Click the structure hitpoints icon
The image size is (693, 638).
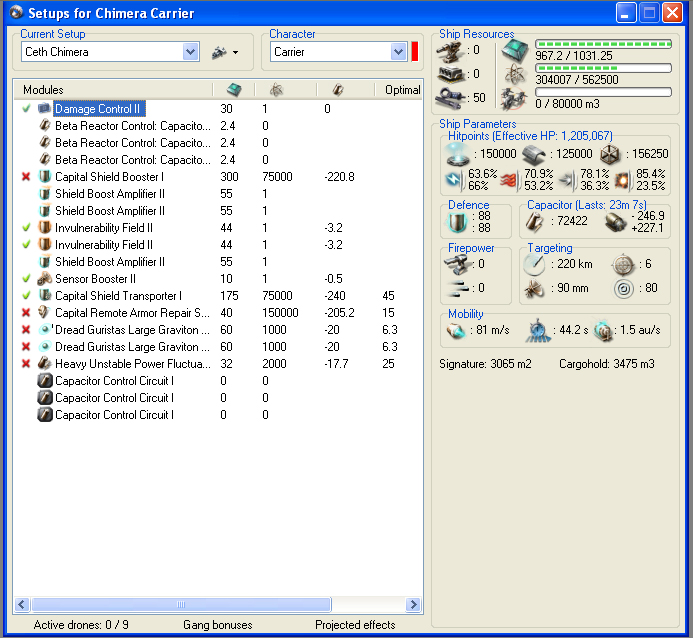(610, 154)
